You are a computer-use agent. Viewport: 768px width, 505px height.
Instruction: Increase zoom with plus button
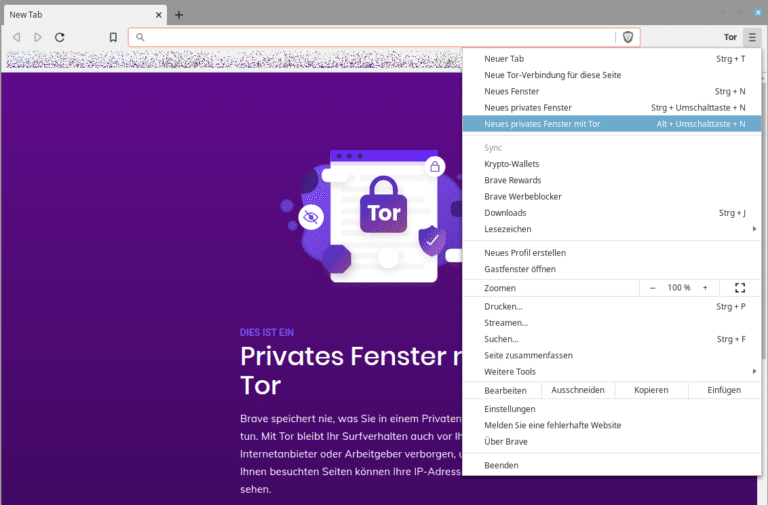(705, 288)
